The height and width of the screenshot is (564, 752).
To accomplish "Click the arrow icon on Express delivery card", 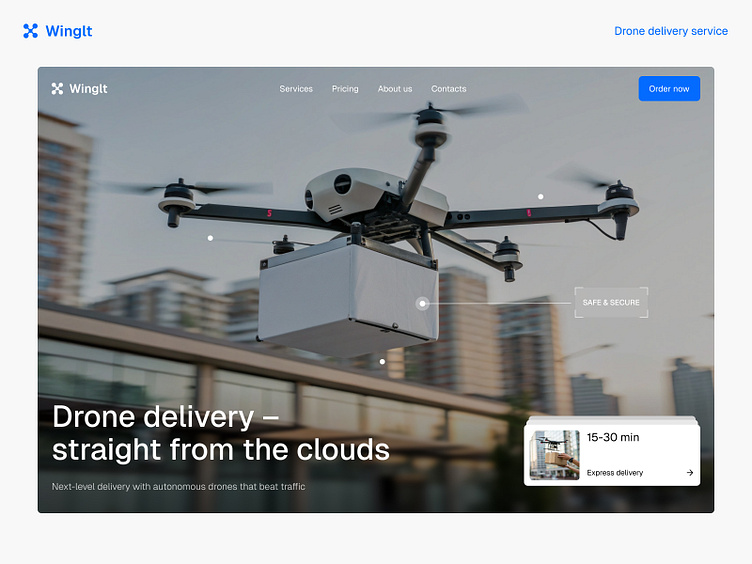I will 690,473.
